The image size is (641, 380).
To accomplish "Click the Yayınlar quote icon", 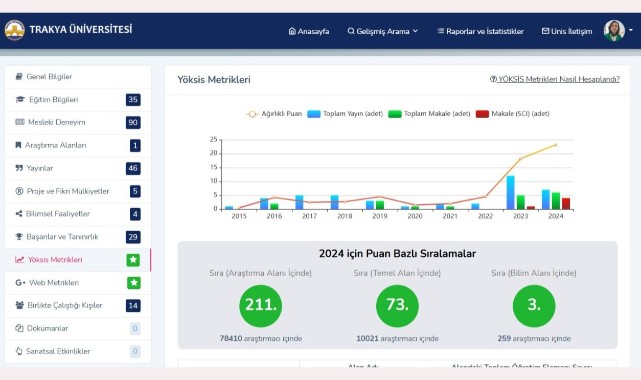I will click(19, 168).
